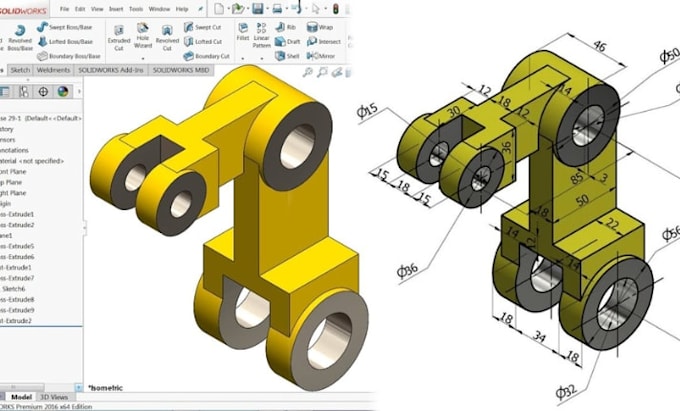Select the Revolved Boss/Base tool
Image resolution: width=680 pixels, height=411 pixels.
(20, 38)
